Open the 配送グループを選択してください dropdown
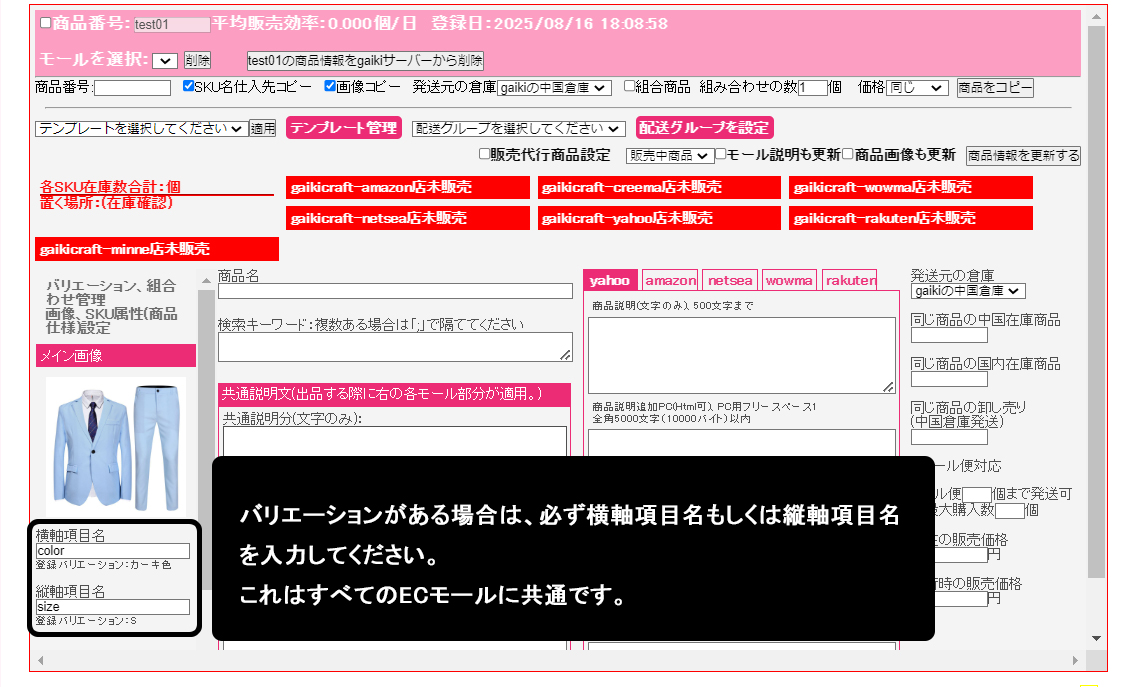 518,129
